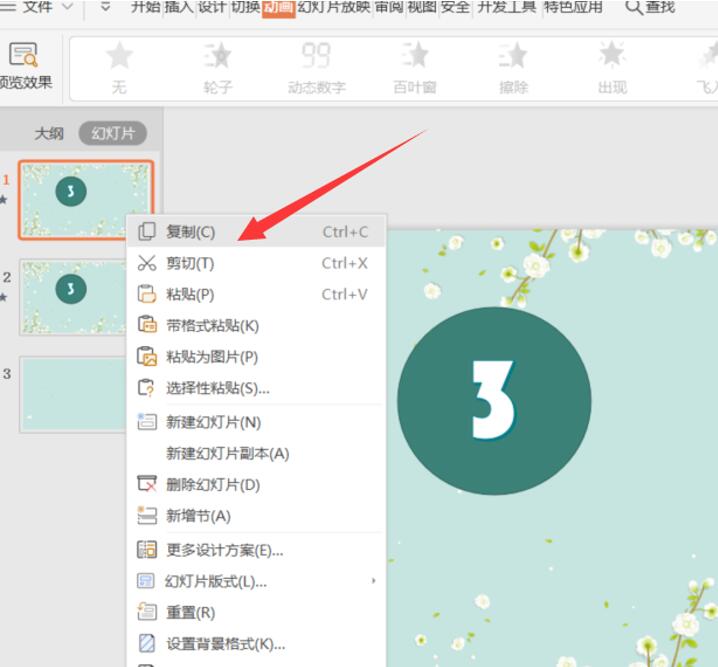Screen dimensions: 718x667
Task: Open the 设计 ribbon tab
Action: point(212,7)
